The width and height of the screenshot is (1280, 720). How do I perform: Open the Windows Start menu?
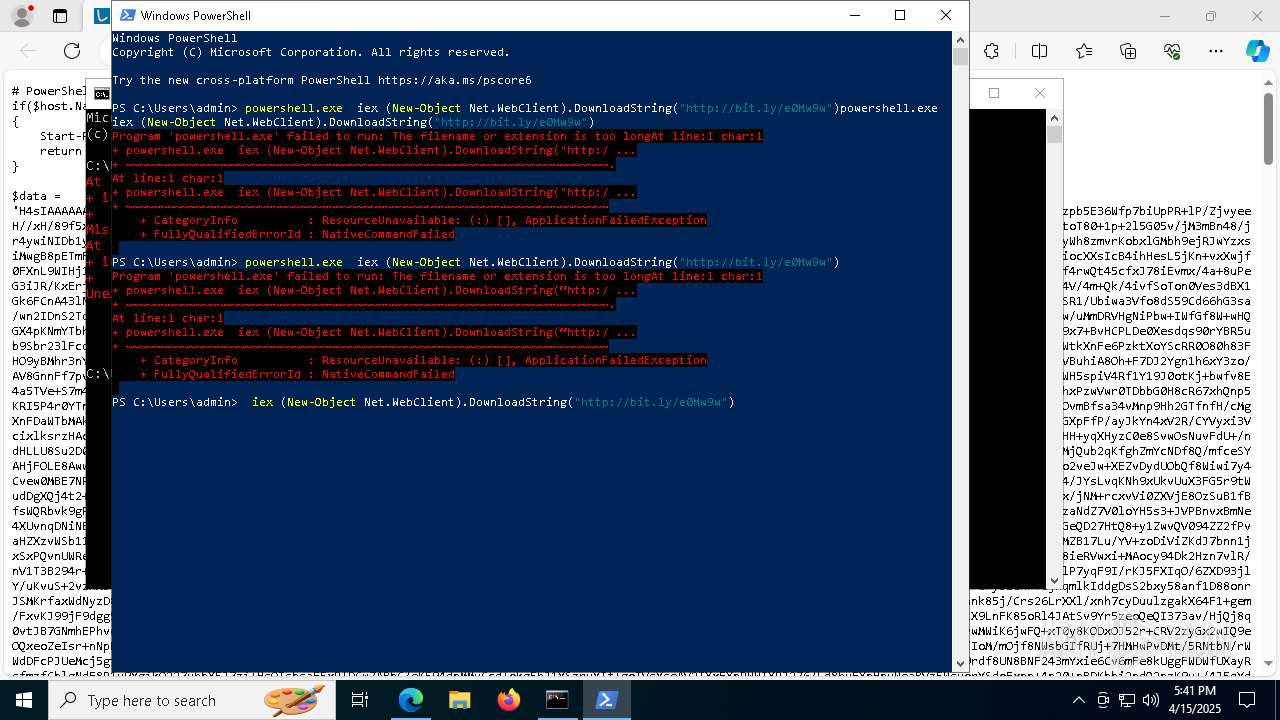(24, 700)
